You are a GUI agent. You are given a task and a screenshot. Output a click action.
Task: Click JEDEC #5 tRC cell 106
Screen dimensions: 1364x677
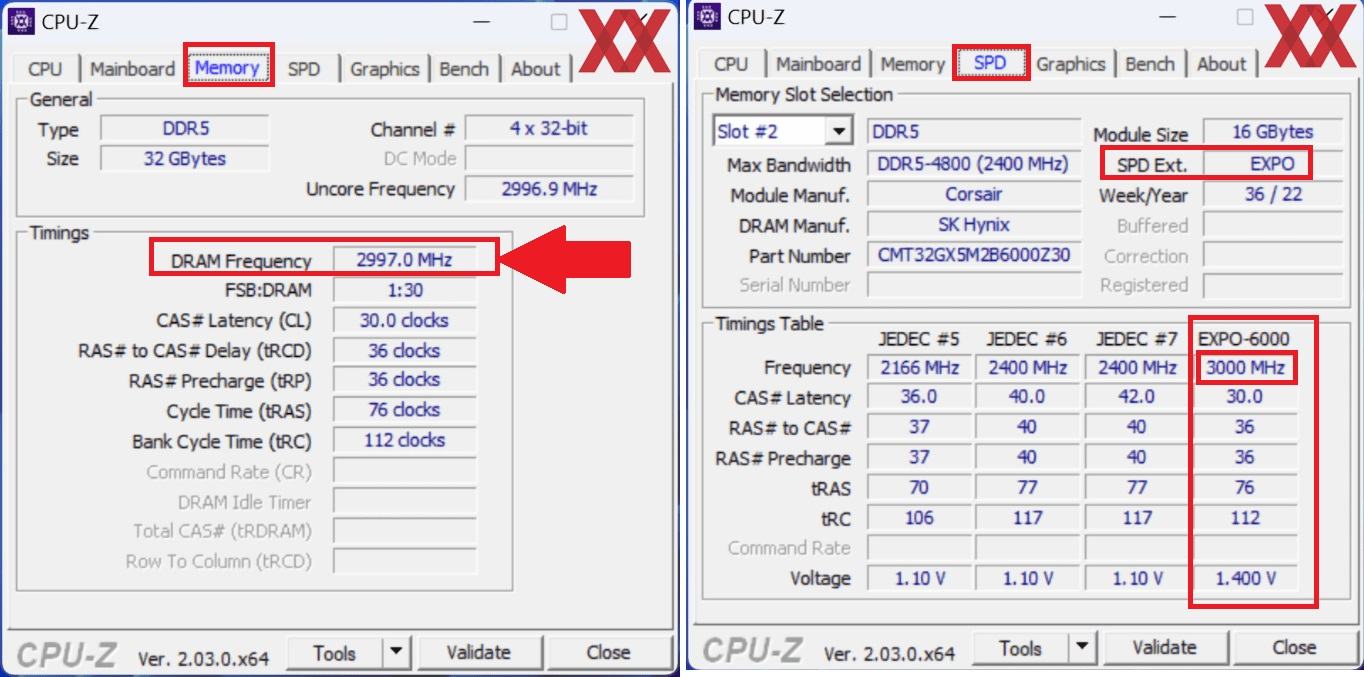coord(919,518)
